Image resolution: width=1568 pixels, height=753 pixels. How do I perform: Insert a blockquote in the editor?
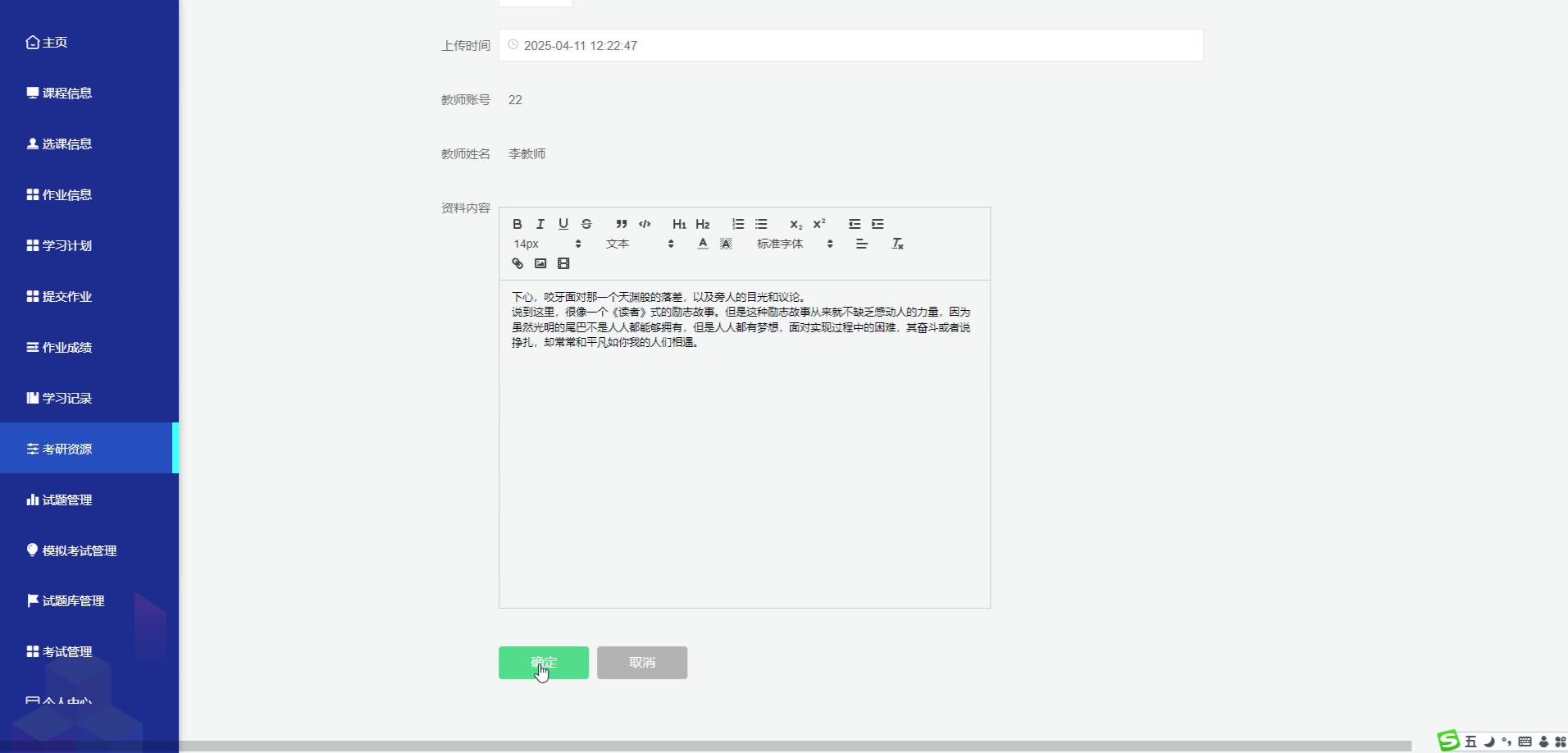pyautogui.click(x=621, y=224)
